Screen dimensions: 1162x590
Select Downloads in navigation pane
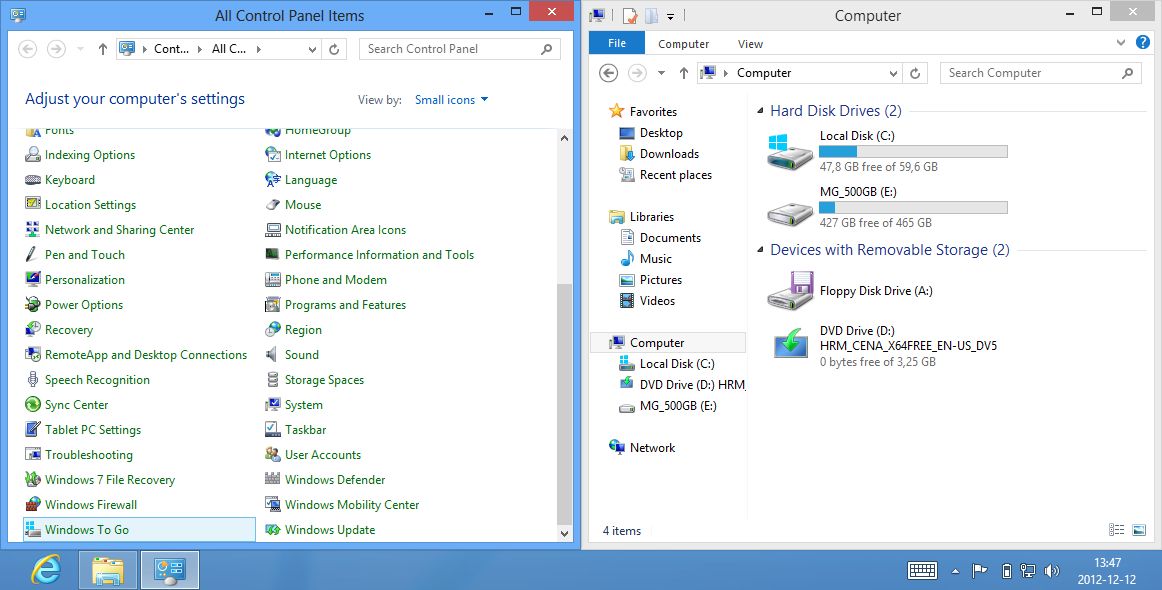(x=659, y=153)
